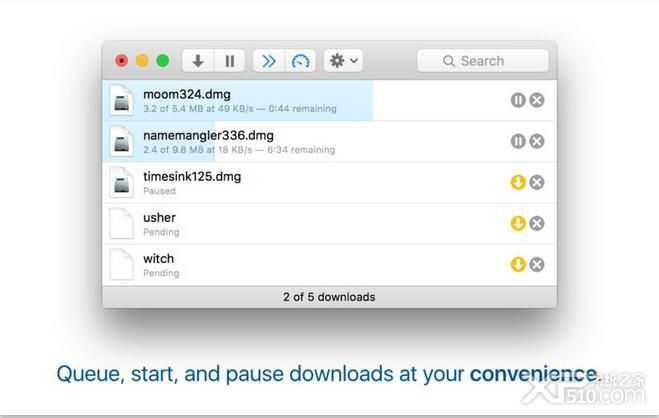Select the witch row name
The image size is (659, 418).
pyautogui.click(x=158, y=259)
